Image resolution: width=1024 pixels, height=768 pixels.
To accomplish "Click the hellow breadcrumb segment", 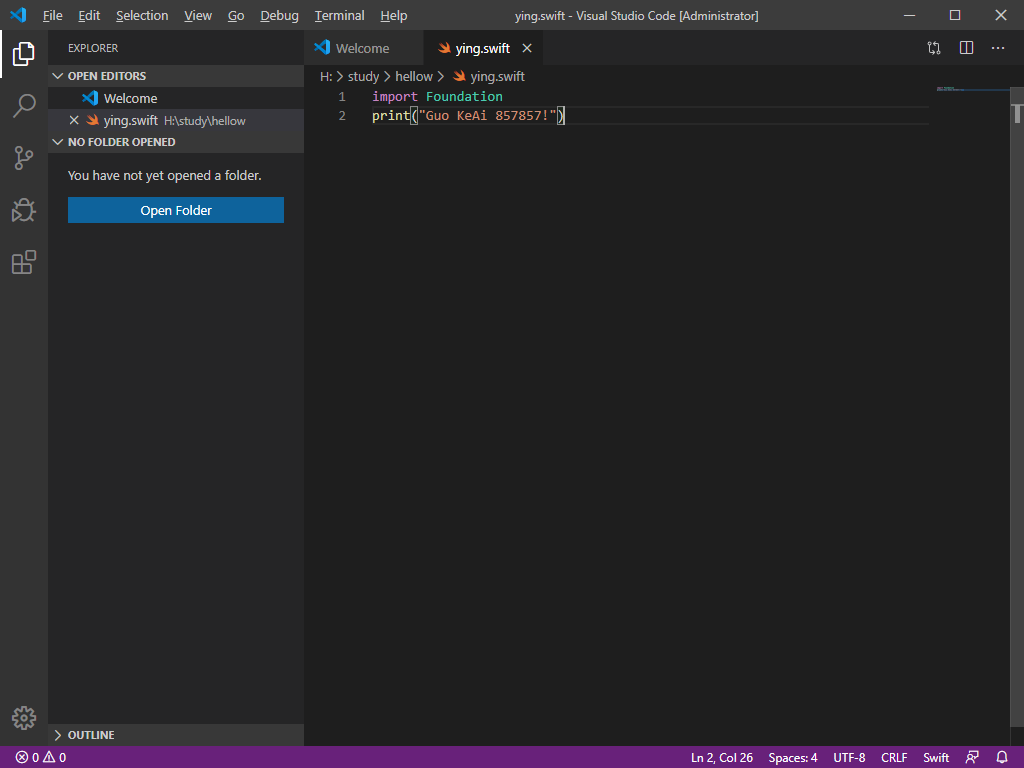I will (x=414, y=76).
